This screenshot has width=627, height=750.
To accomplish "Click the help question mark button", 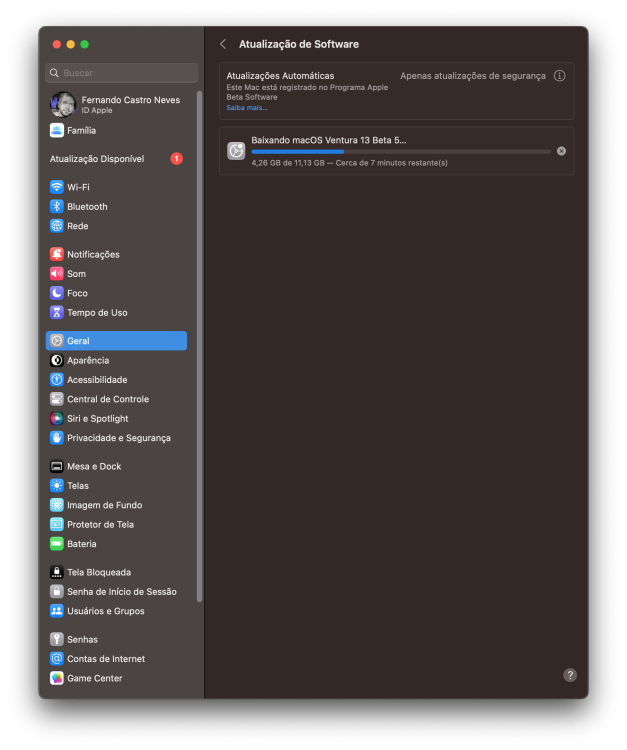I will (570, 675).
